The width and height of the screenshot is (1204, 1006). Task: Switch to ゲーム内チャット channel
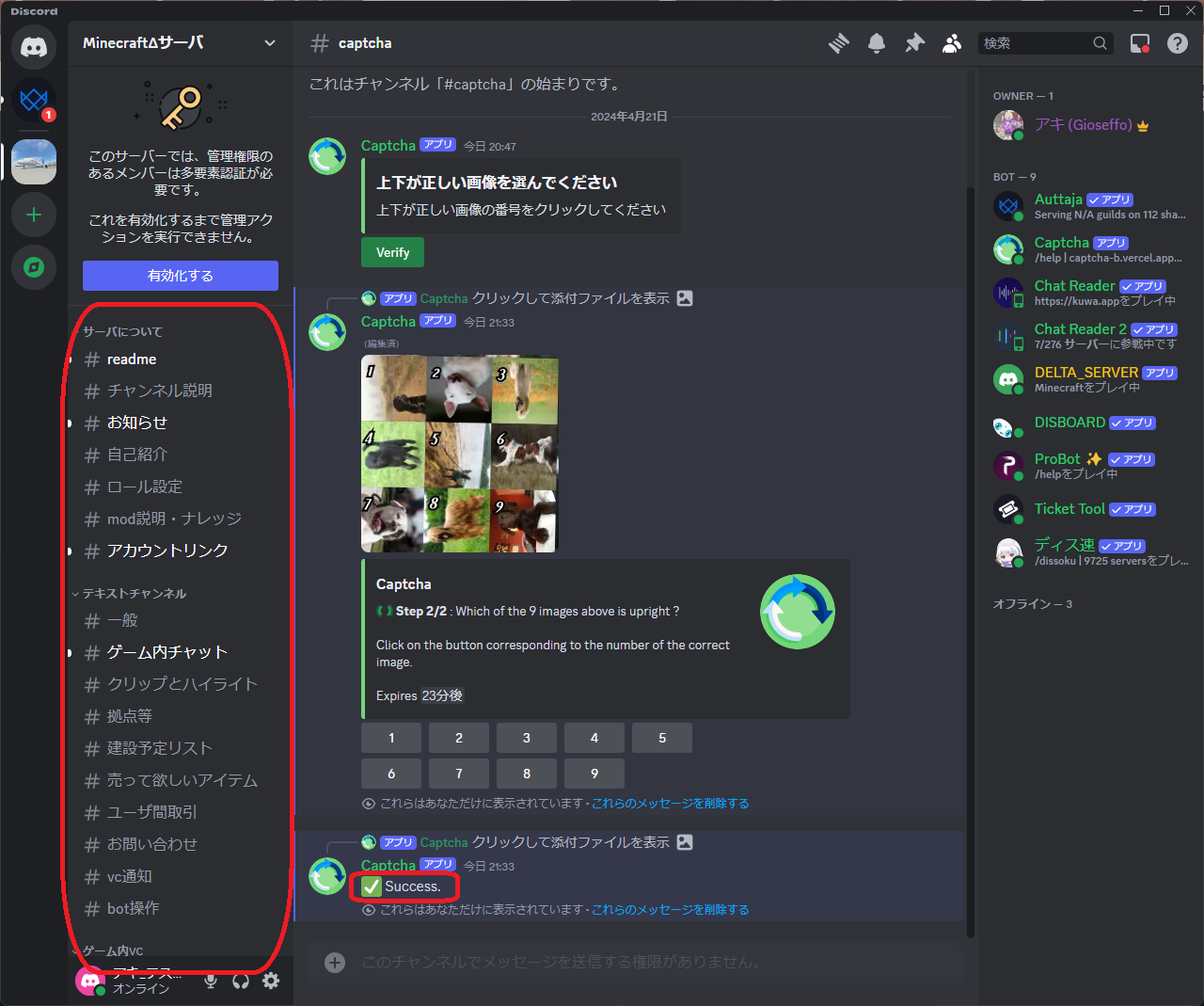pyautogui.click(x=166, y=652)
